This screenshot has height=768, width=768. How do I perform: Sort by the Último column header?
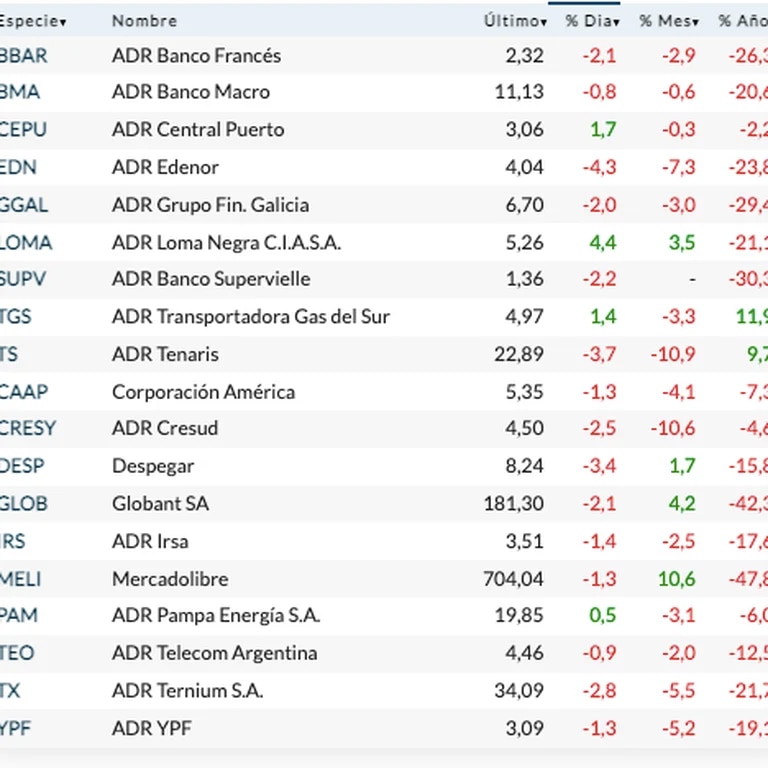point(515,21)
